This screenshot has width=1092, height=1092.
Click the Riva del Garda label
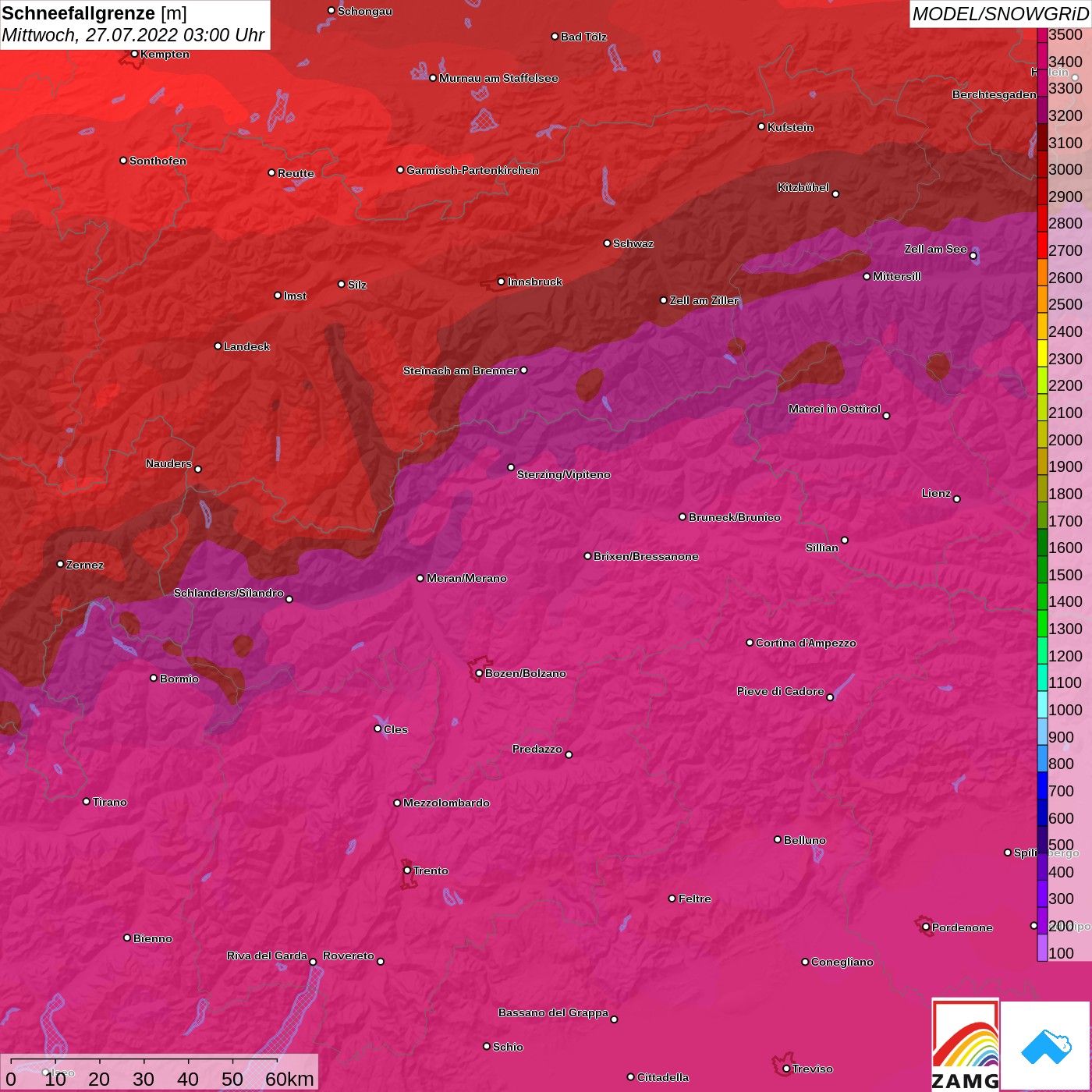(267, 955)
